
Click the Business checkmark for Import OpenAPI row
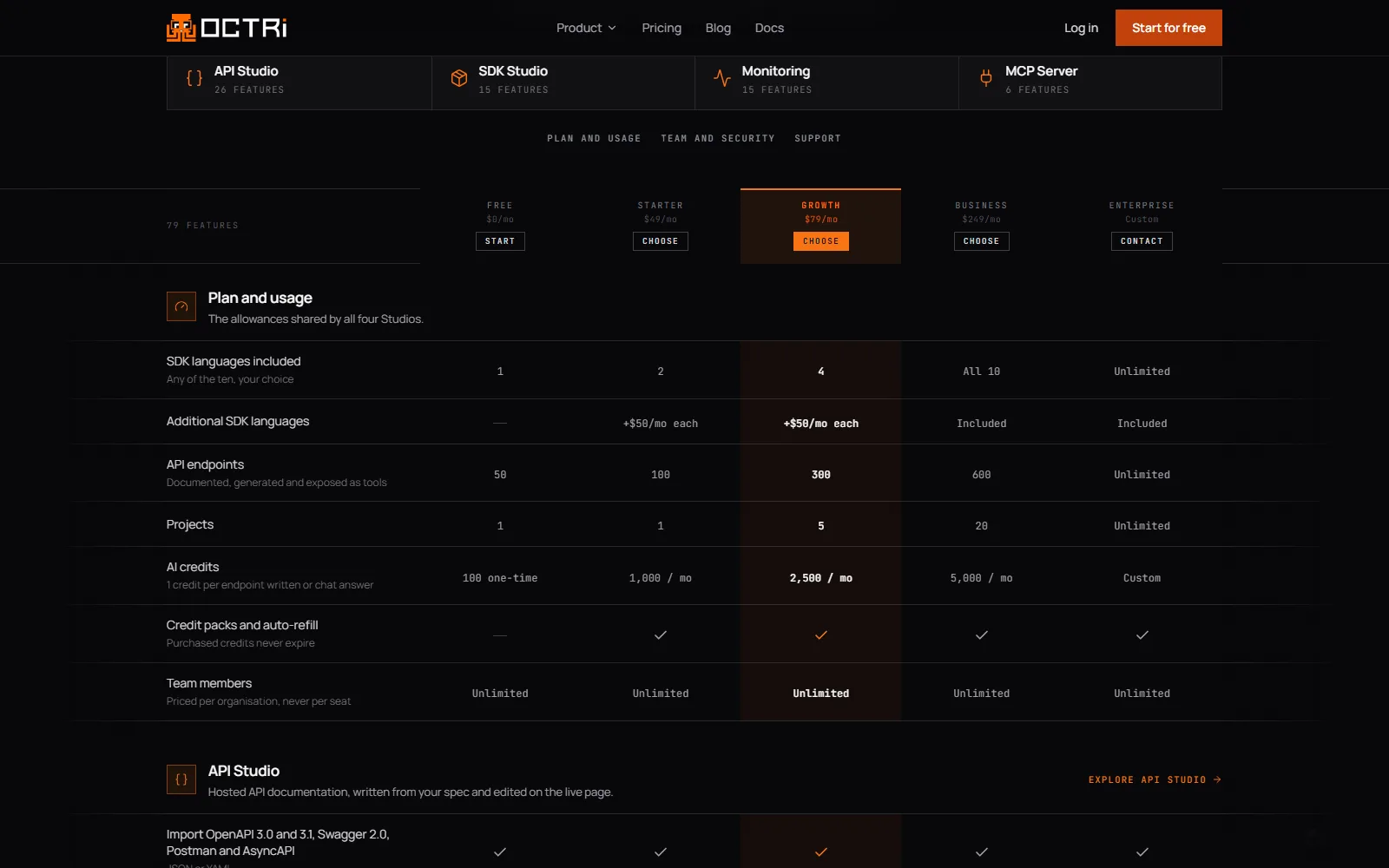point(982,852)
